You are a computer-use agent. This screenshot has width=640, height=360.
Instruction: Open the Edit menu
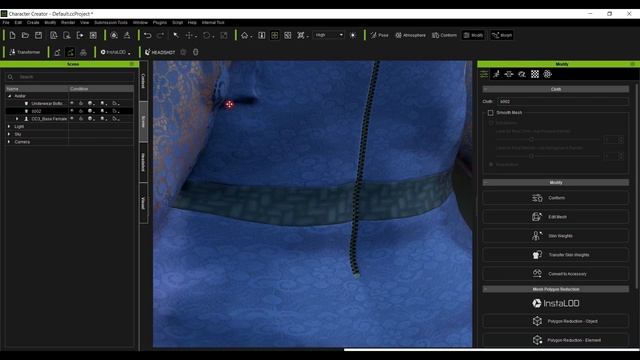(x=18, y=22)
